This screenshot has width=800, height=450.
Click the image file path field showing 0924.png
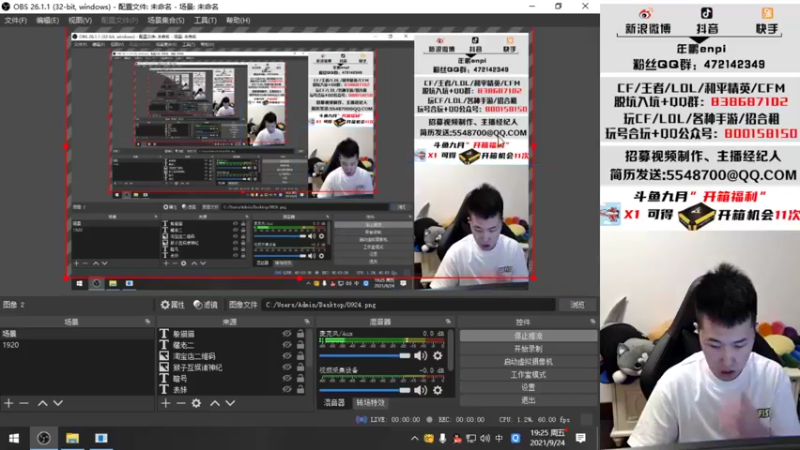(409, 305)
